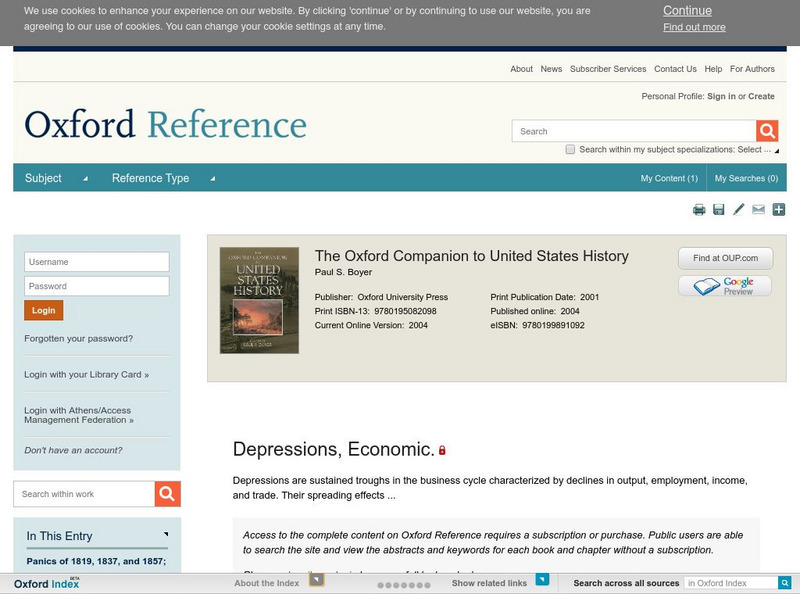Open My Content (1) tab

point(669,178)
